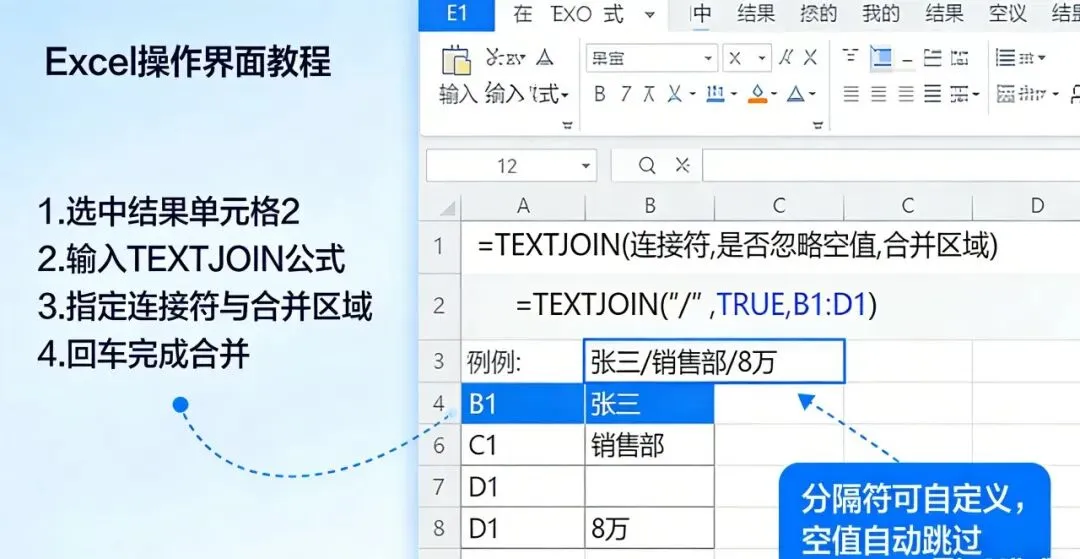Toggle the overlined X strikethrough button
1080x559 pixels.
649,94
